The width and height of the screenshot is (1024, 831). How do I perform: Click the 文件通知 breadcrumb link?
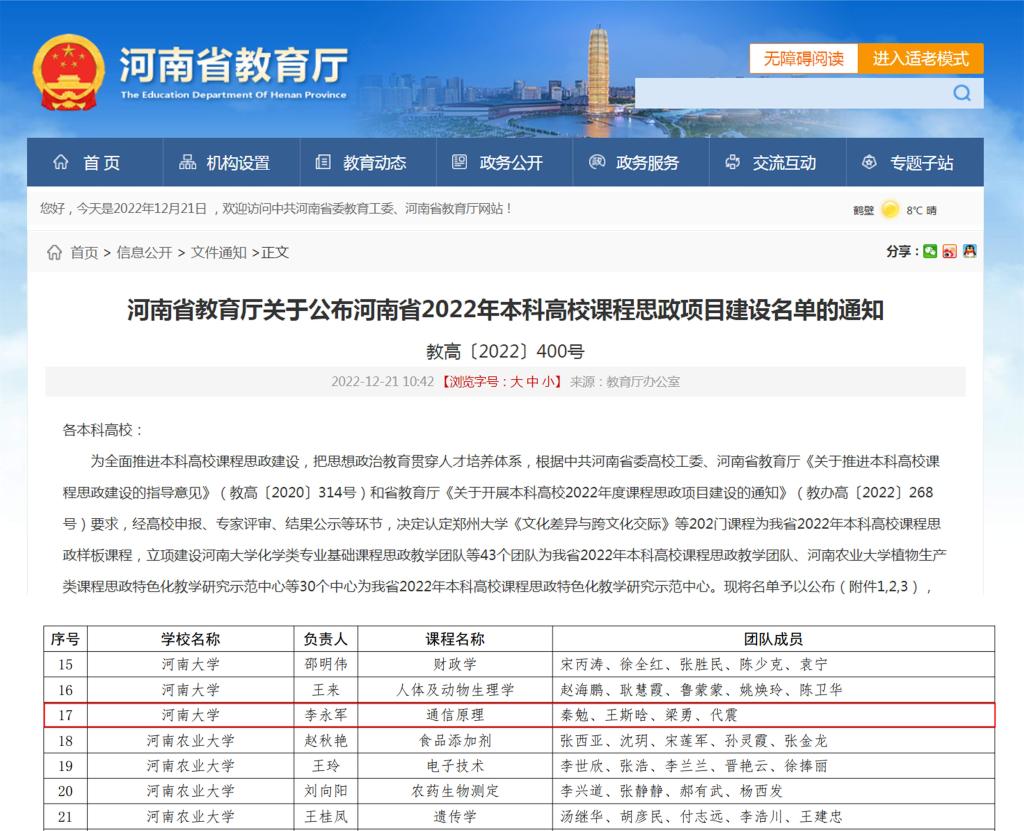(x=219, y=253)
